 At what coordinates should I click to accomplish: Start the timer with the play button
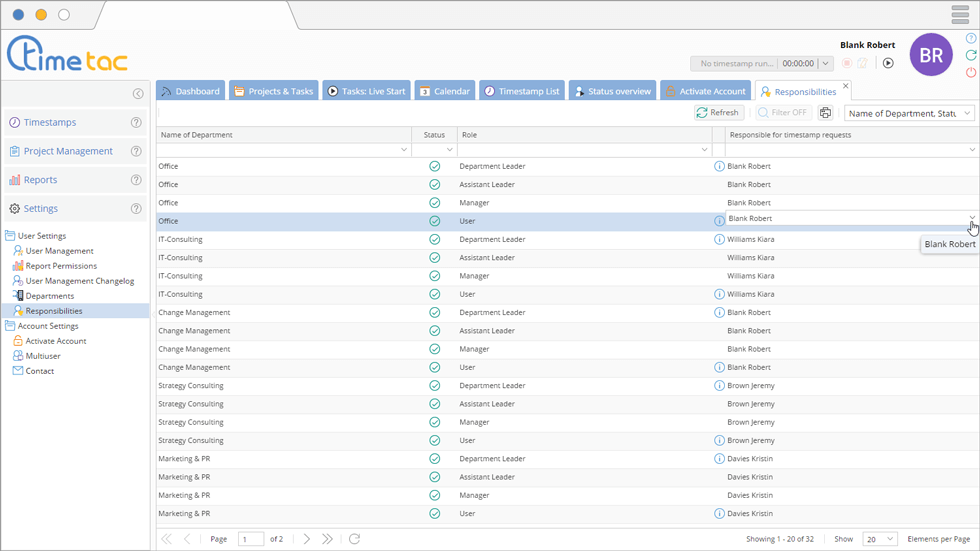[x=888, y=63]
